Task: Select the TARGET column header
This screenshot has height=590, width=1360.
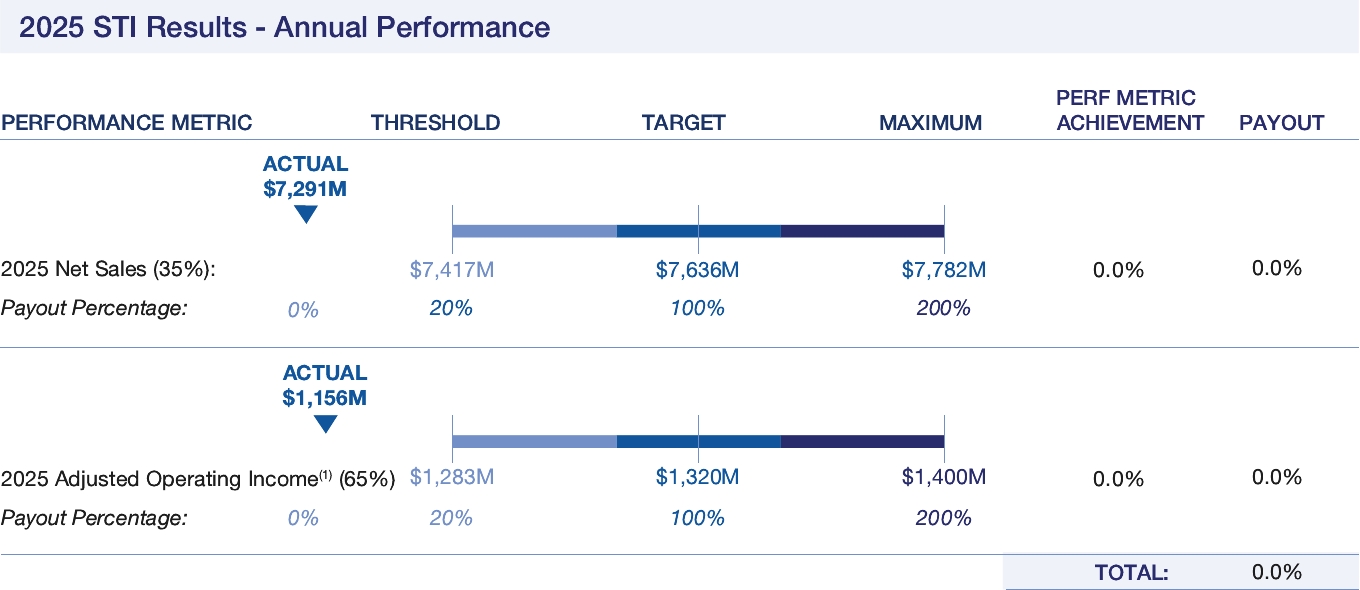Action: (683, 123)
